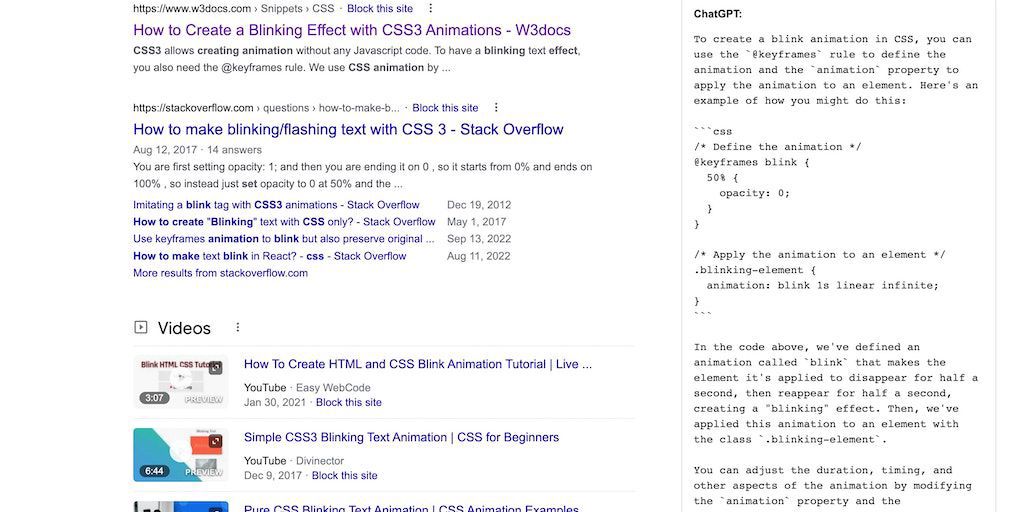Block this site for the W3docs result
1024x512 pixels.
[380, 8]
